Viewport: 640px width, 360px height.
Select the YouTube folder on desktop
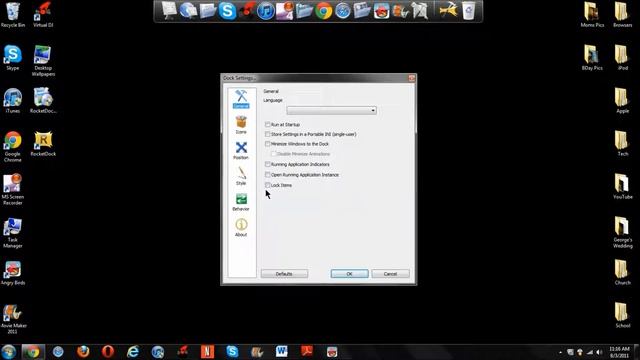pos(622,186)
